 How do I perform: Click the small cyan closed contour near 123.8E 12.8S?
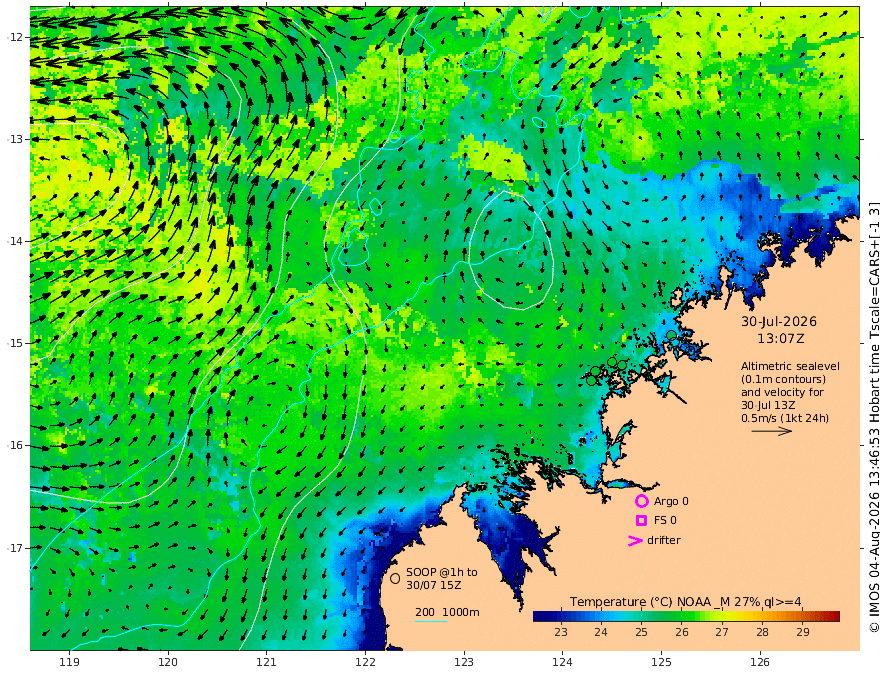pos(539,122)
